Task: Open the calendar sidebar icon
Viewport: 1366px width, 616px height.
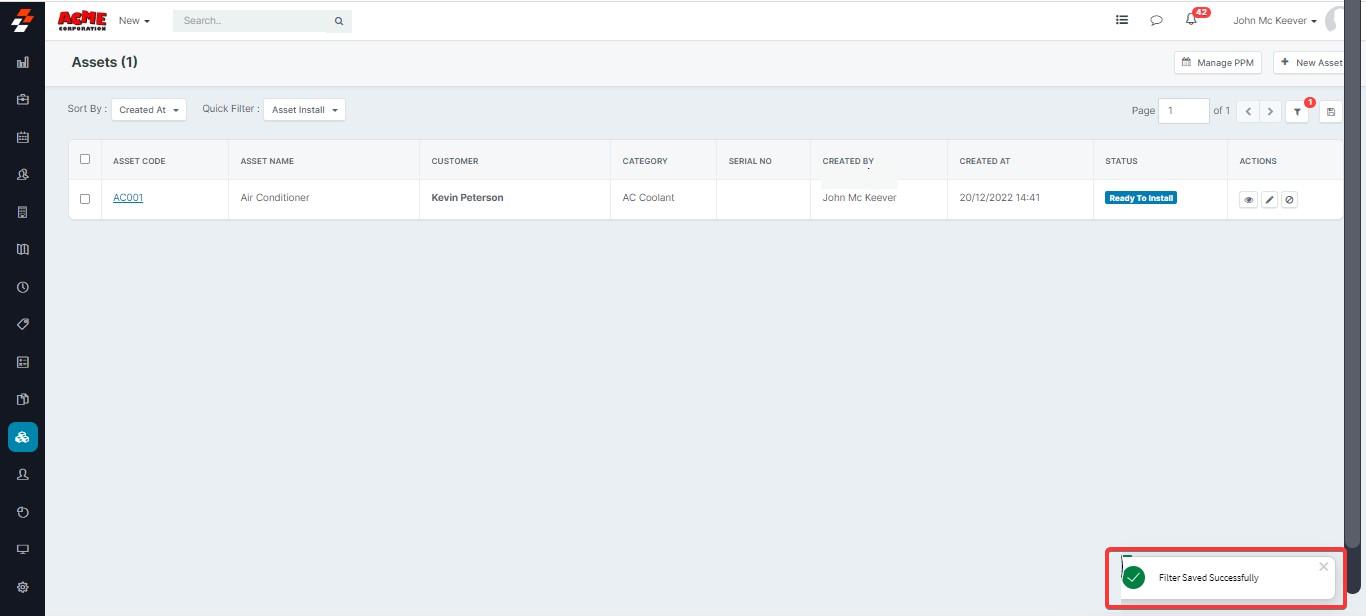Action: tap(22, 137)
